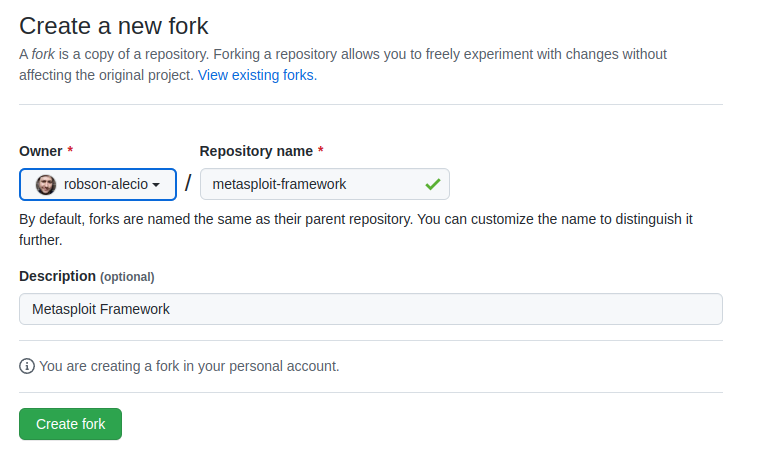
Task: Click the green Create fork button
Action: coord(71,424)
